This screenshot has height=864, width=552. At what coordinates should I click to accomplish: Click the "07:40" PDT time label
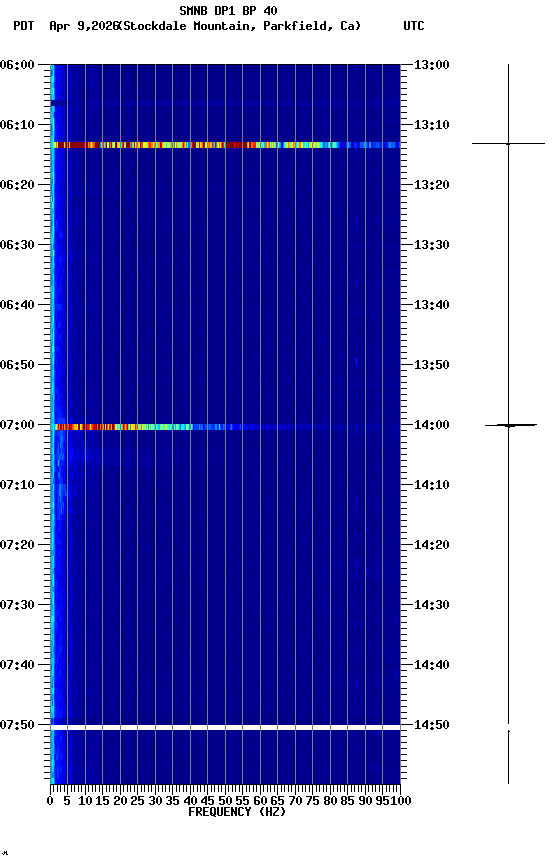pos(17,665)
